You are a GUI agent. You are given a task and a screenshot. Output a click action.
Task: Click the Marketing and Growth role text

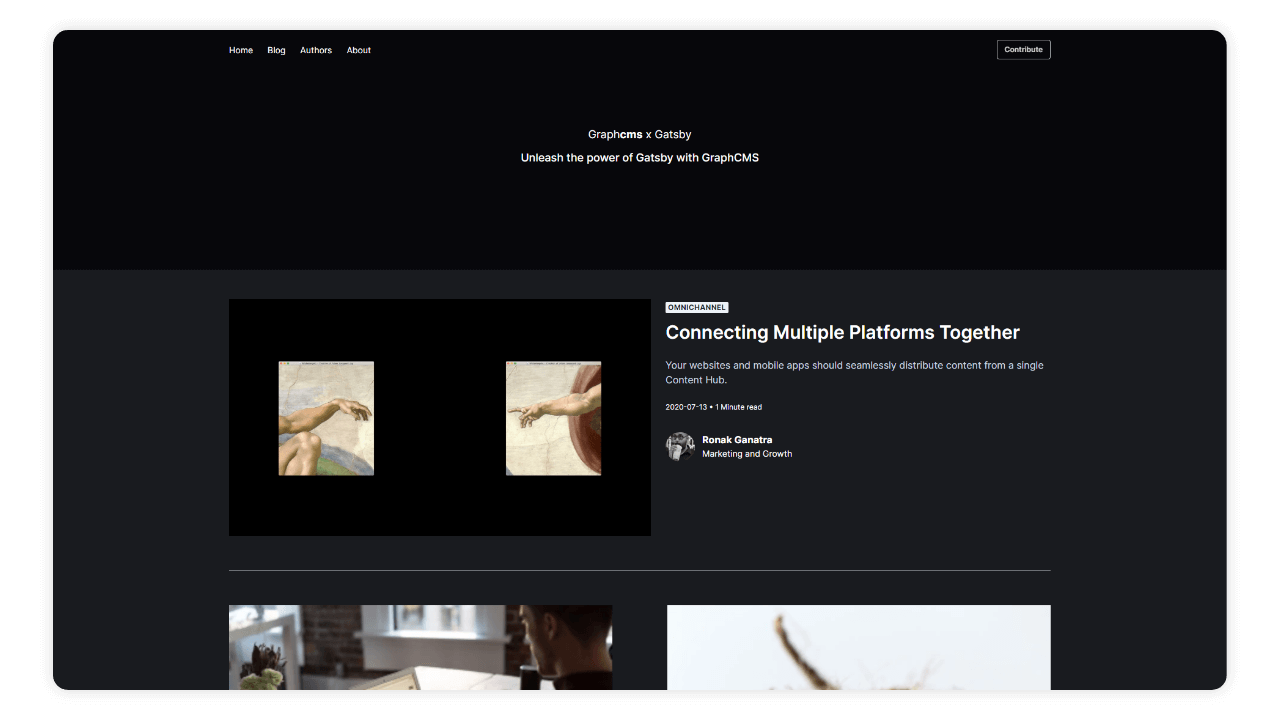point(747,454)
